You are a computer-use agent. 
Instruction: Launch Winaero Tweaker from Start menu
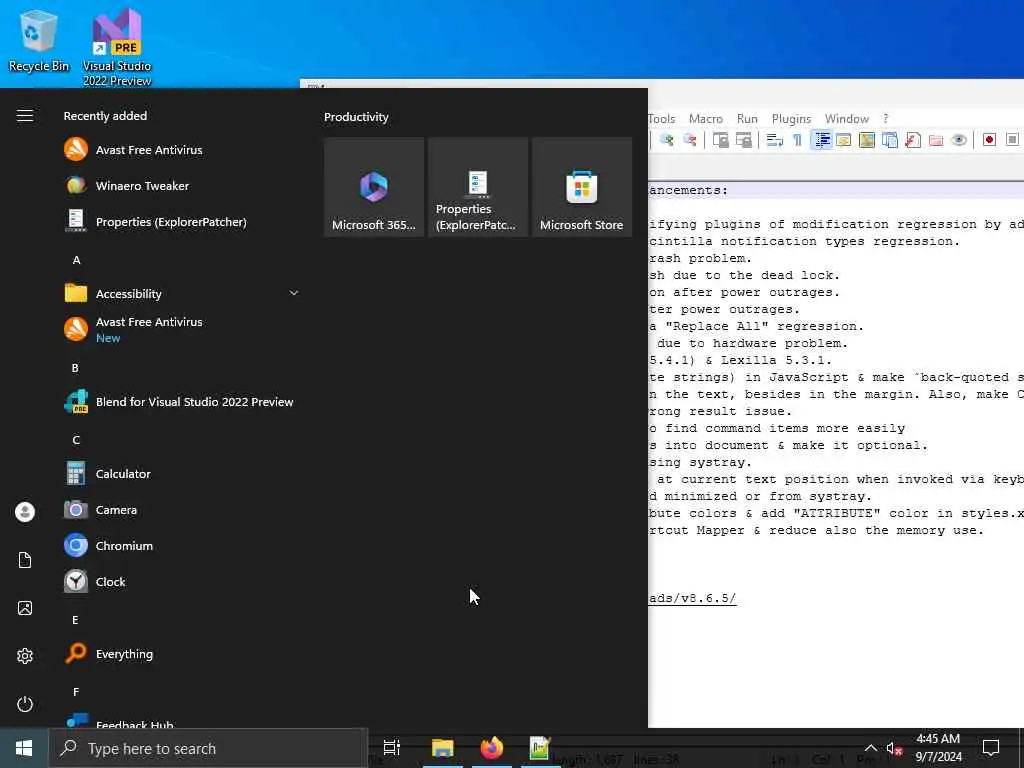pos(182,185)
